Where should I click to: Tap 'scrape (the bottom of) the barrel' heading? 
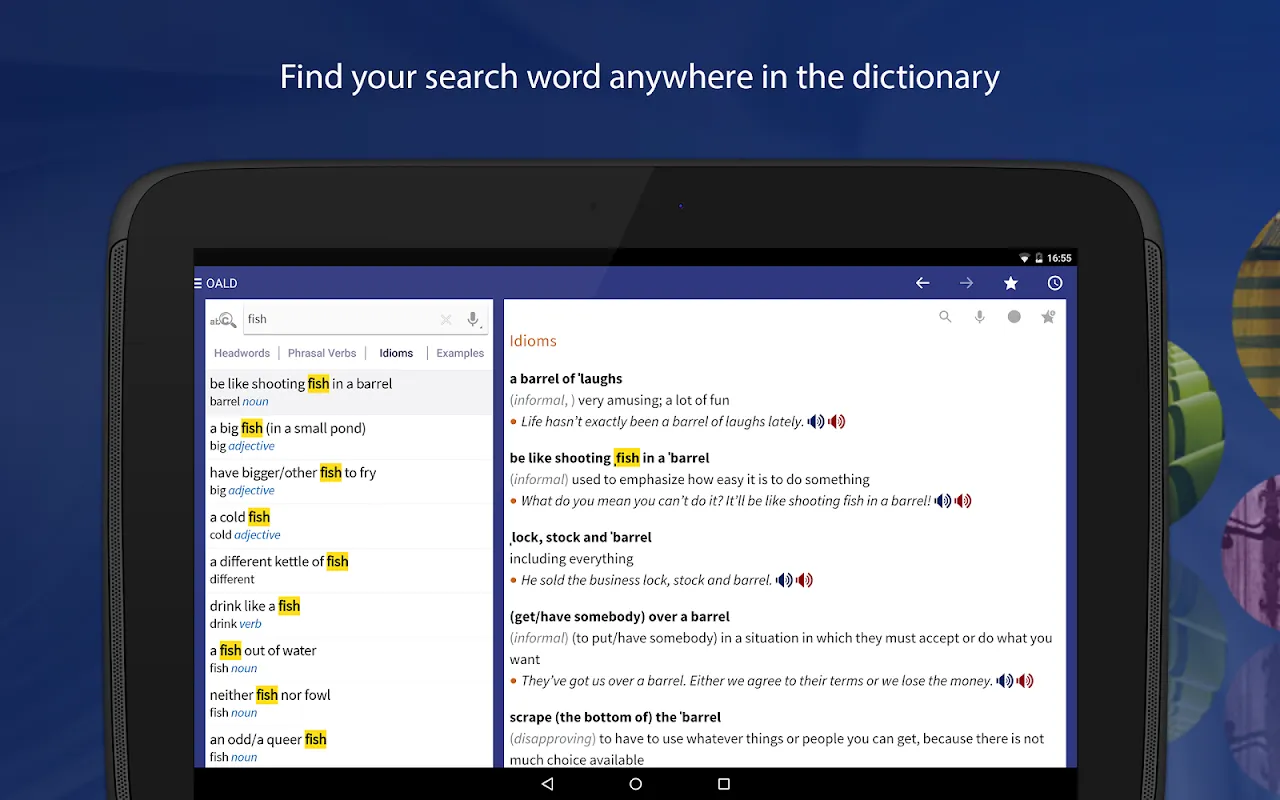pos(615,717)
